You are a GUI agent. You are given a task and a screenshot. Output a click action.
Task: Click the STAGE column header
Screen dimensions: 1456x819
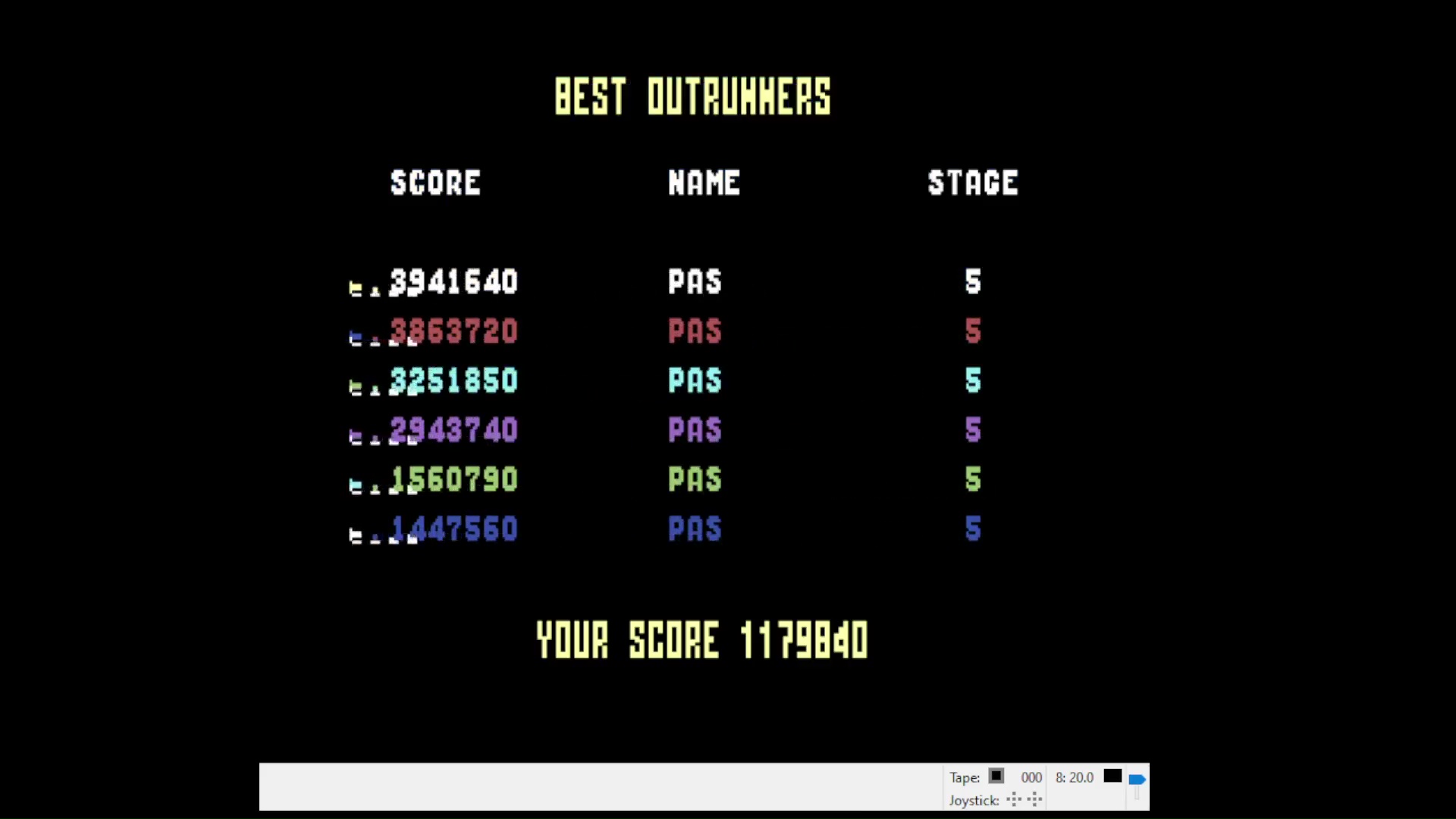point(973,183)
